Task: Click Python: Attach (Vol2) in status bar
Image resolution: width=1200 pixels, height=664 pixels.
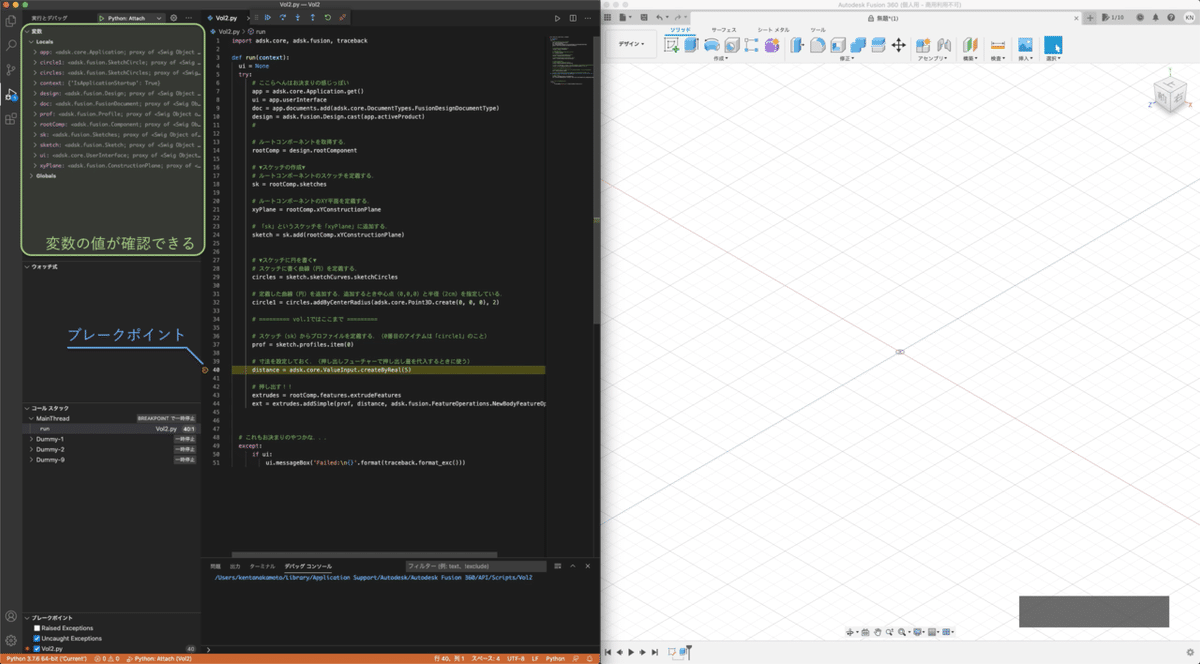Action: click(159, 659)
